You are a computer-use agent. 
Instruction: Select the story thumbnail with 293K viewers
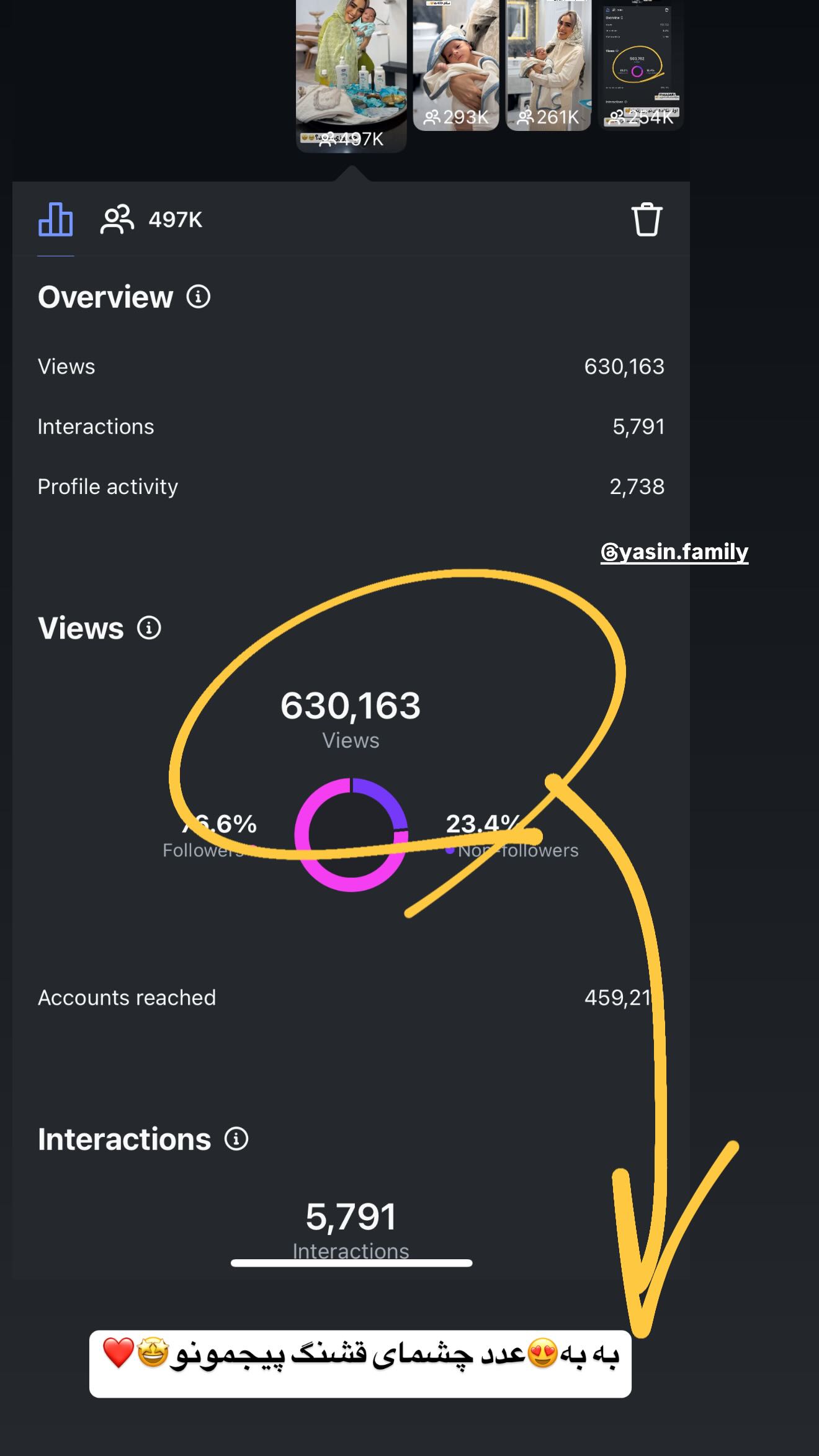point(456,65)
